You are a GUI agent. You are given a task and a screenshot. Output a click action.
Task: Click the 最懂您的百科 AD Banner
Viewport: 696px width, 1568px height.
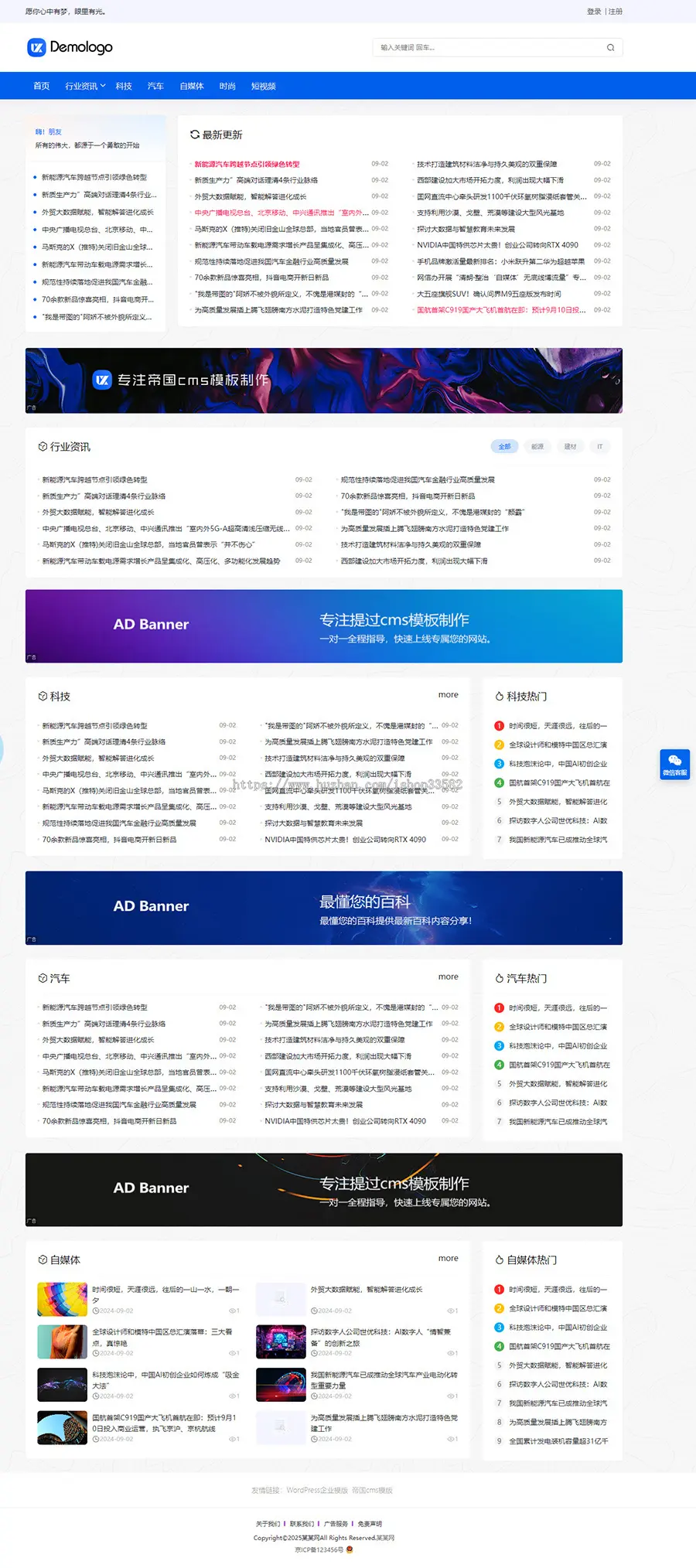(324, 908)
